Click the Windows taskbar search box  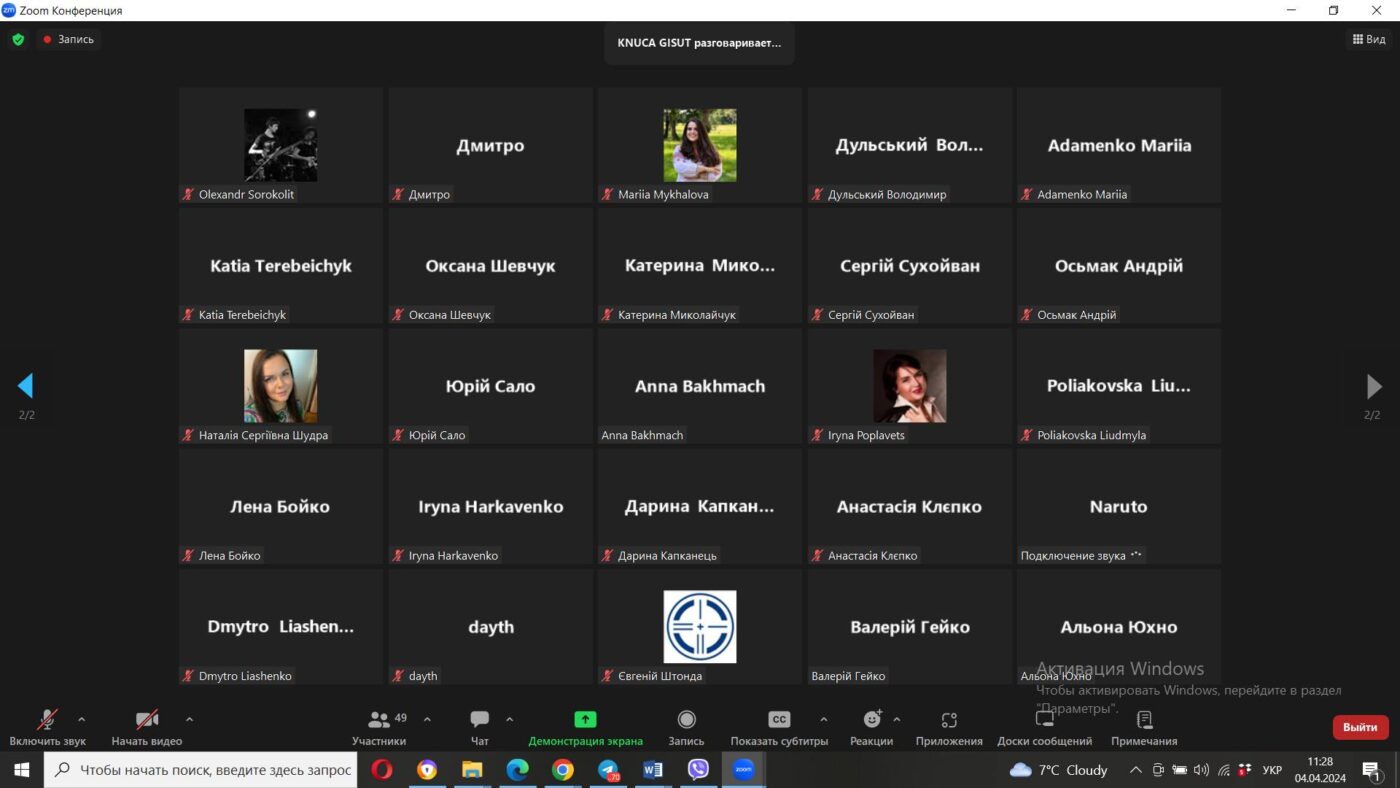(201, 770)
